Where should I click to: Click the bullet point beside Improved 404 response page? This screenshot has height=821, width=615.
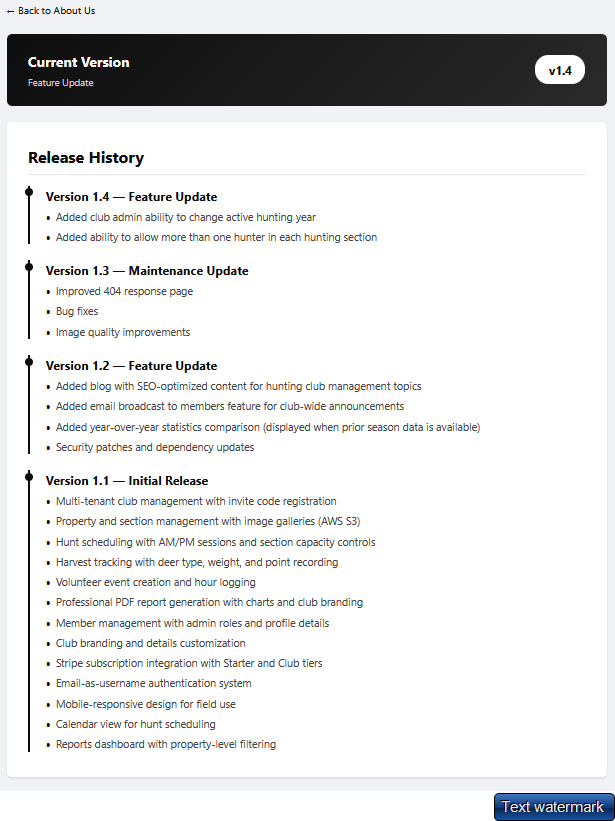coord(48,291)
